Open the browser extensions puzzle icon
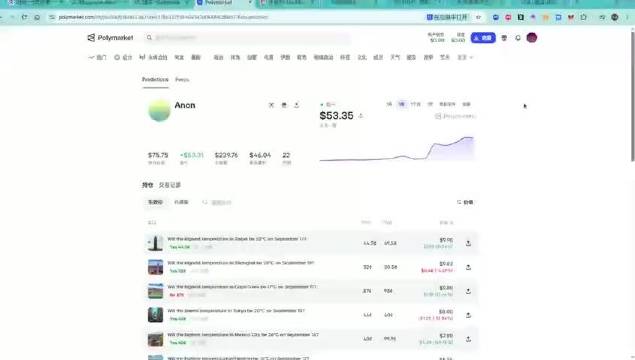 [x=583, y=17]
